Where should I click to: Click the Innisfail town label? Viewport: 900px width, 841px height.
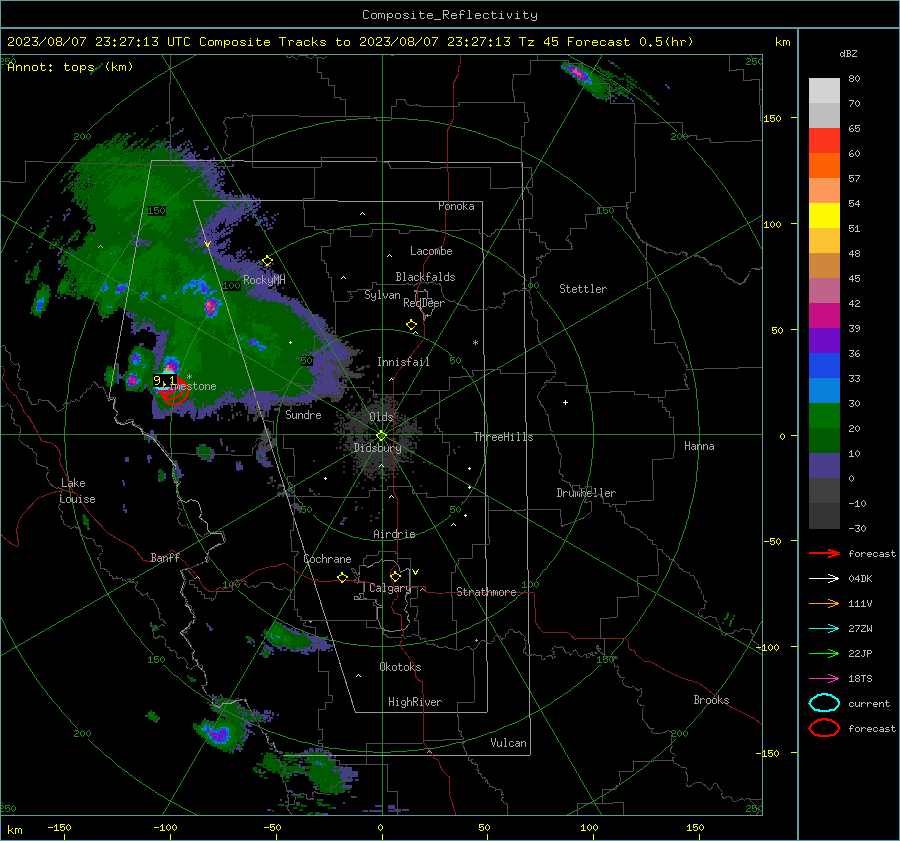tap(403, 362)
